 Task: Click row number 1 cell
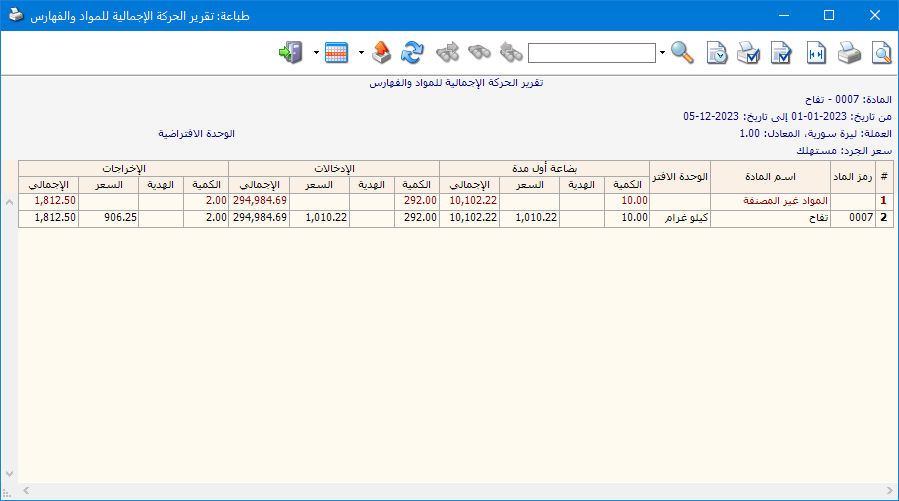pyautogui.click(x=884, y=201)
